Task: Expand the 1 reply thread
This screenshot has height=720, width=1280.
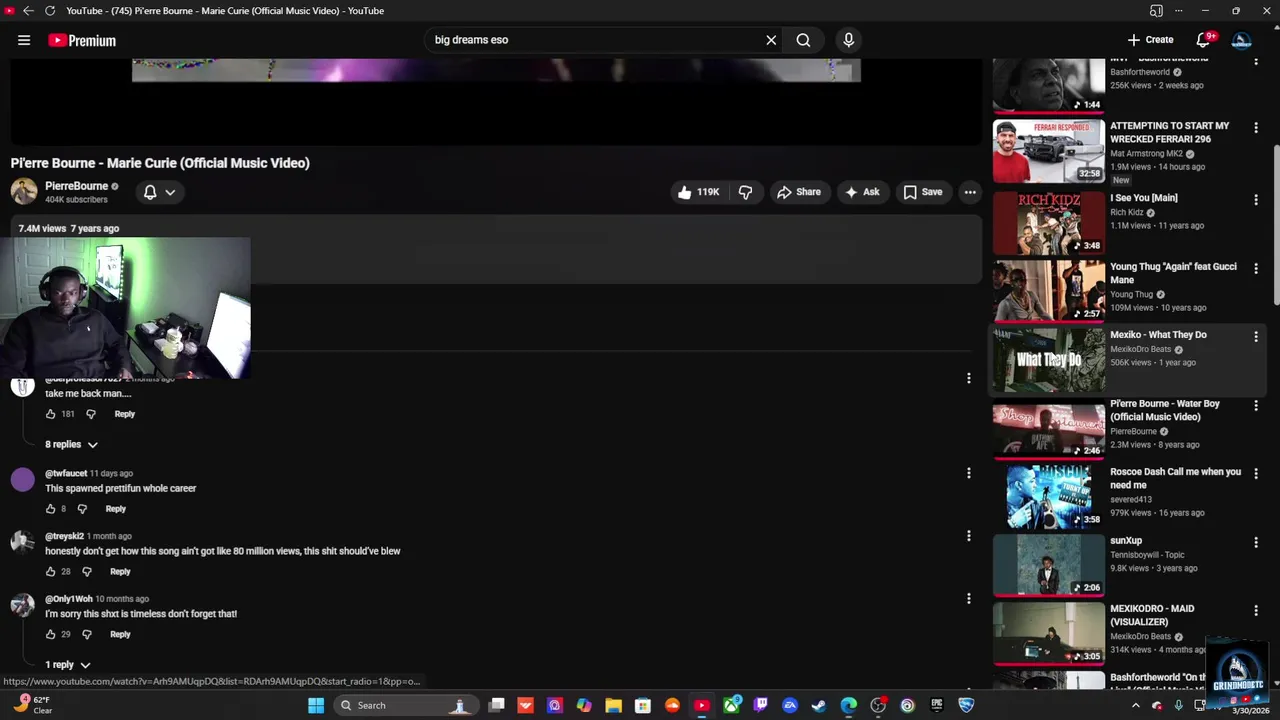Action: 67,664
